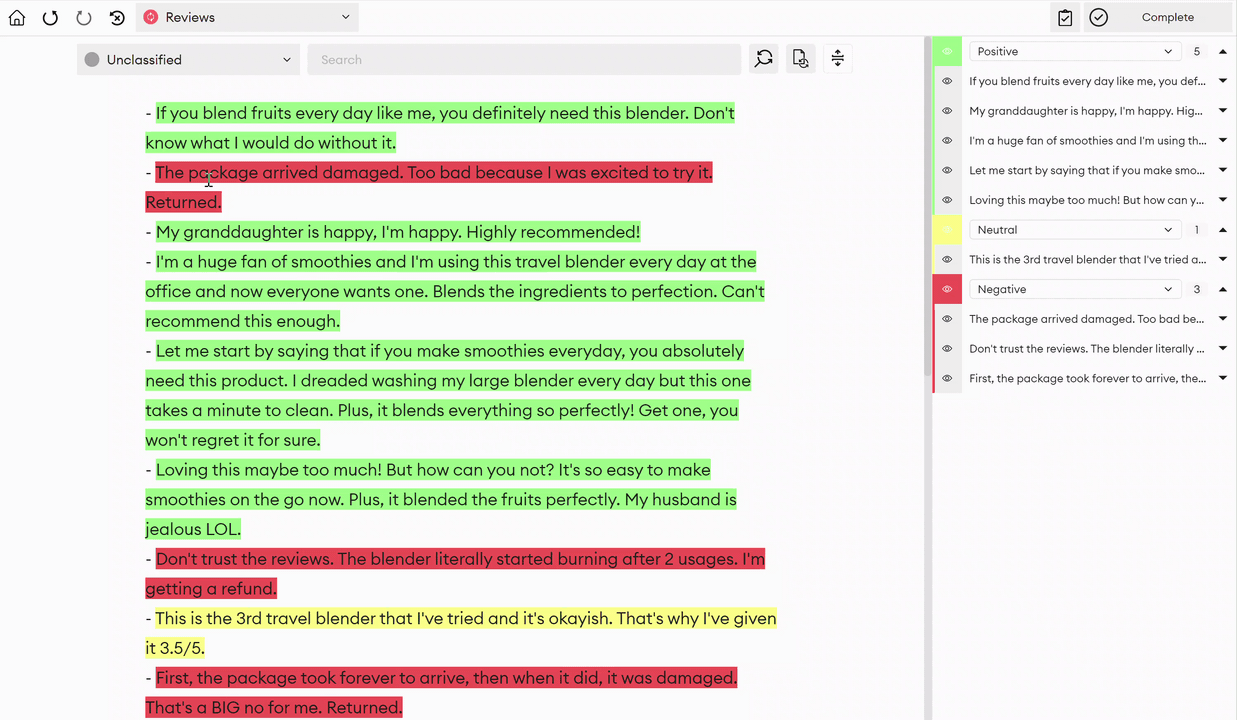Click the Search input field
Image resolution: width=1237 pixels, height=720 pixels.
point(524,59)
